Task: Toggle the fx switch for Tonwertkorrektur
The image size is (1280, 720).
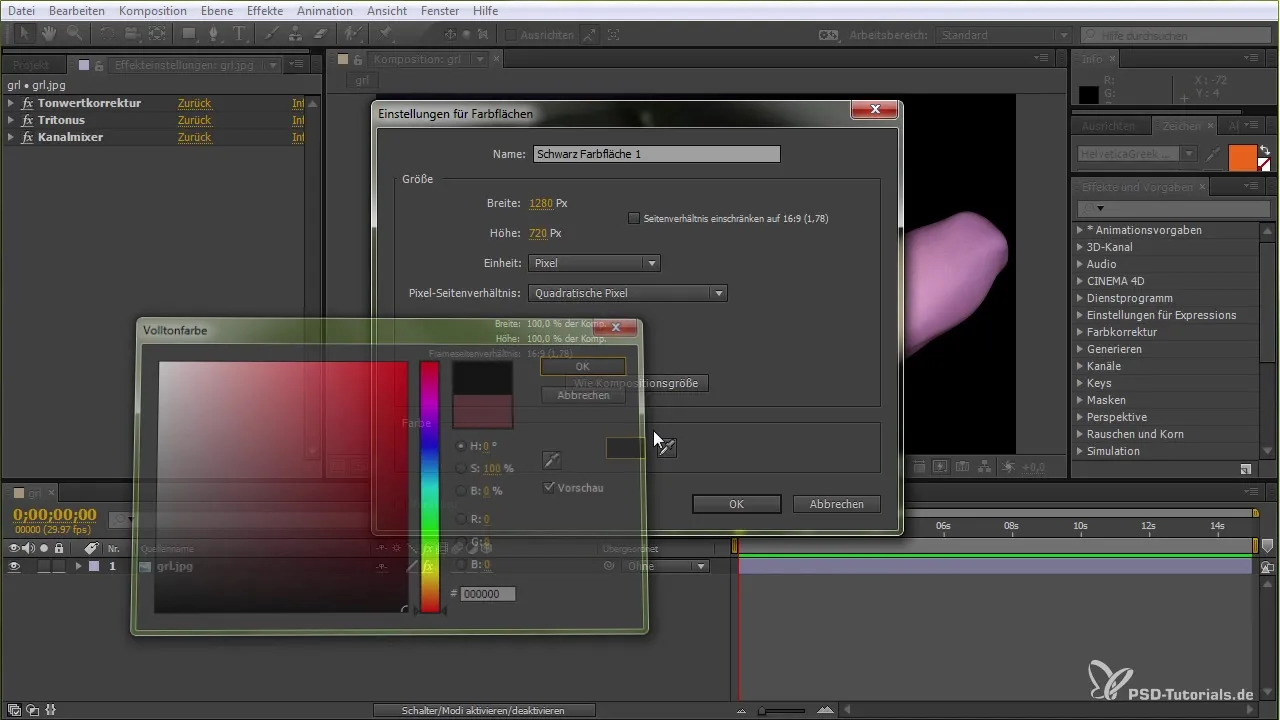Action: (28, 103)
